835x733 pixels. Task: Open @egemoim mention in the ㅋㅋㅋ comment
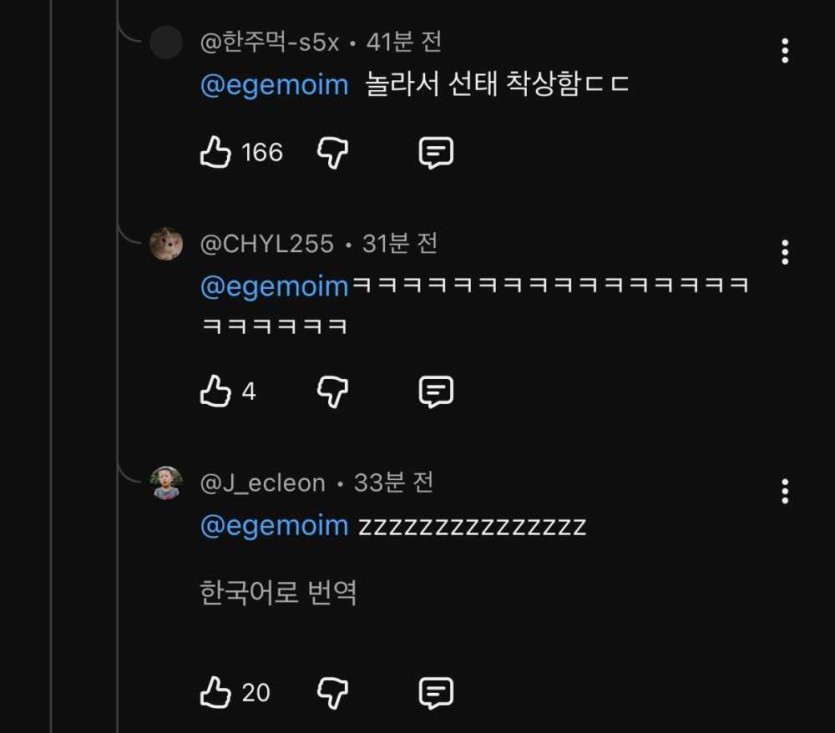275,287
